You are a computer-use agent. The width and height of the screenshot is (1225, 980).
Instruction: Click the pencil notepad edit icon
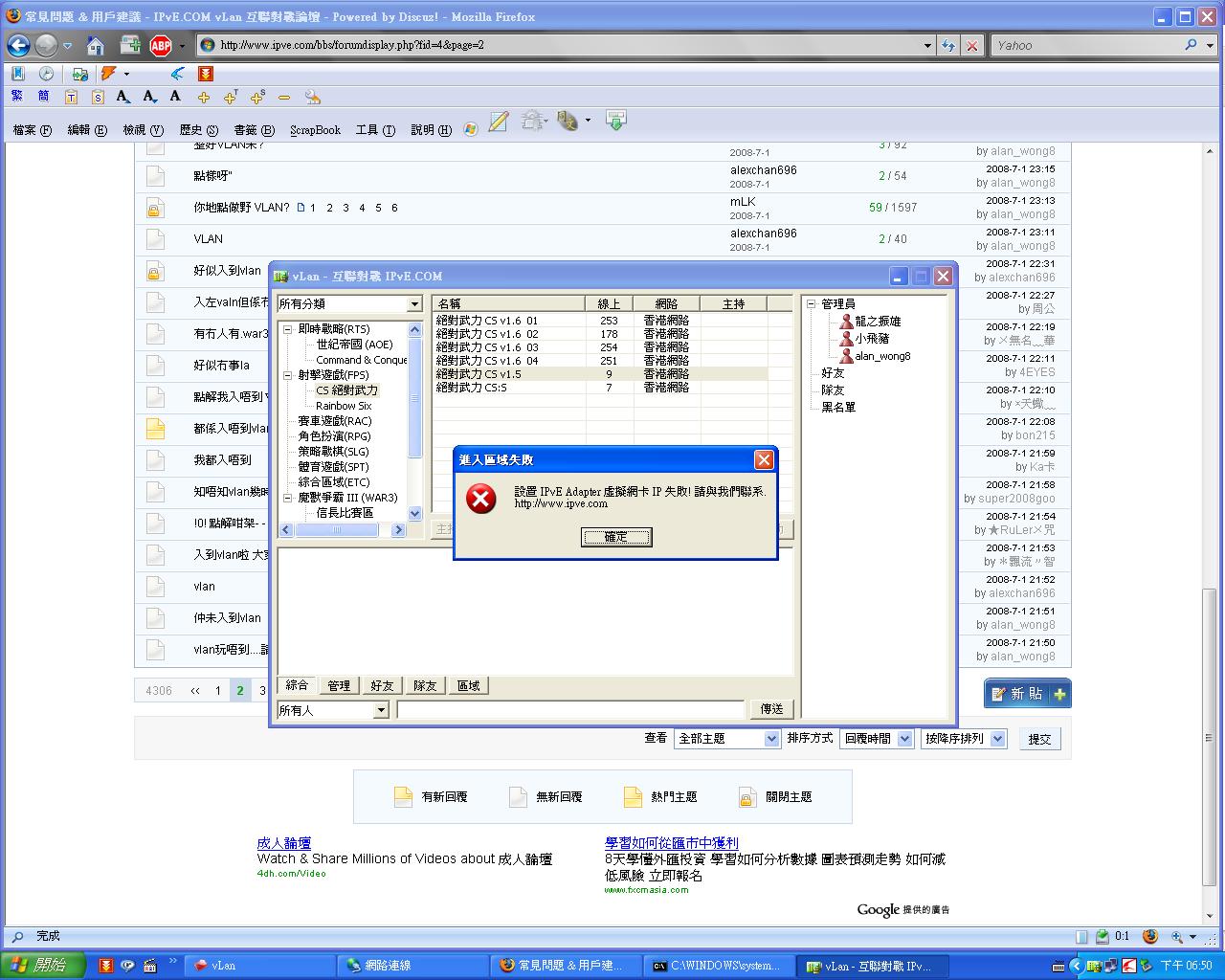(x=499, y=122)
